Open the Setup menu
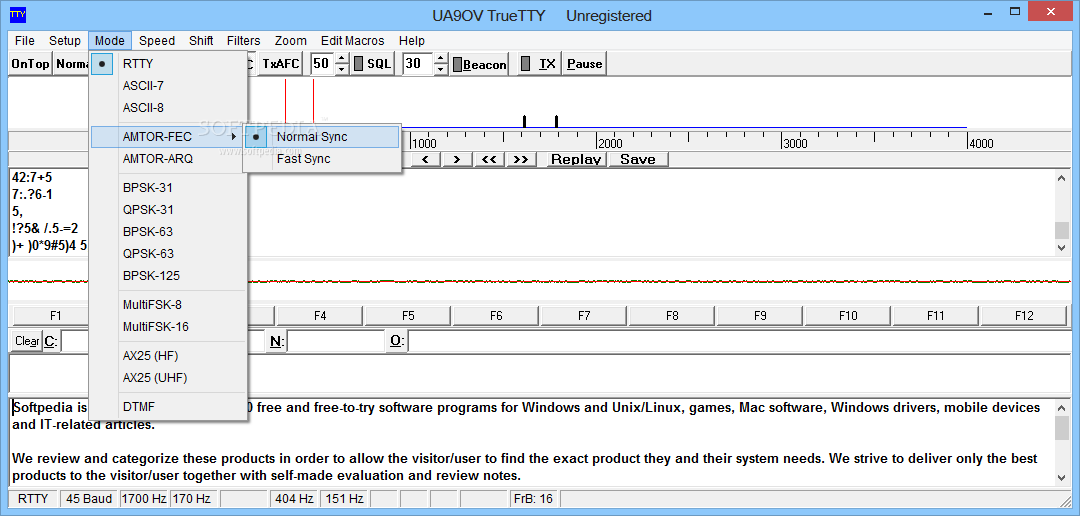 [65, 41]
